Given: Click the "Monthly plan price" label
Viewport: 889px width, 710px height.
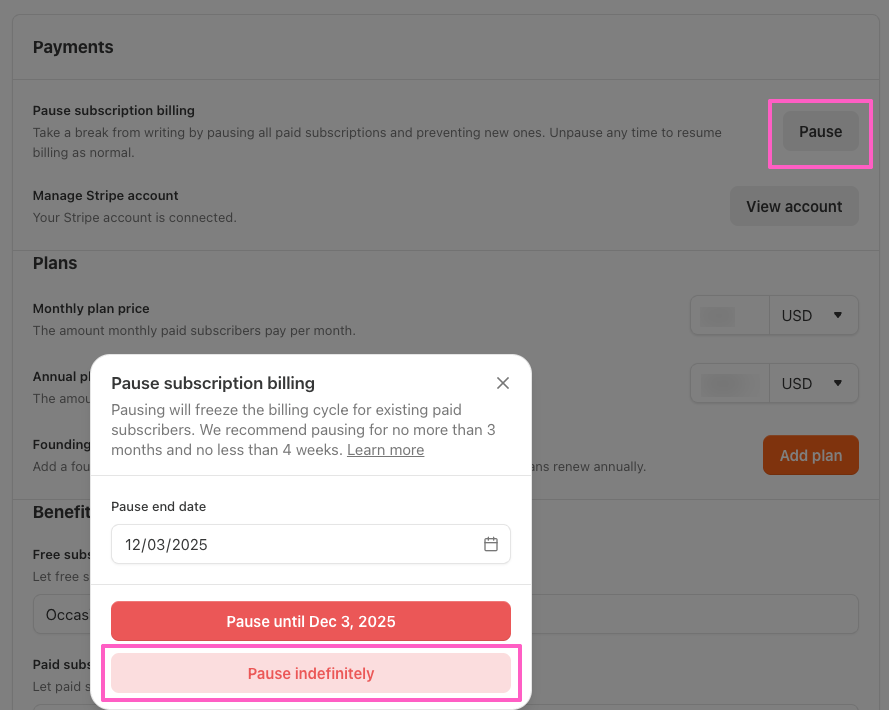Looking at the screenshot, I should (91, 309).
